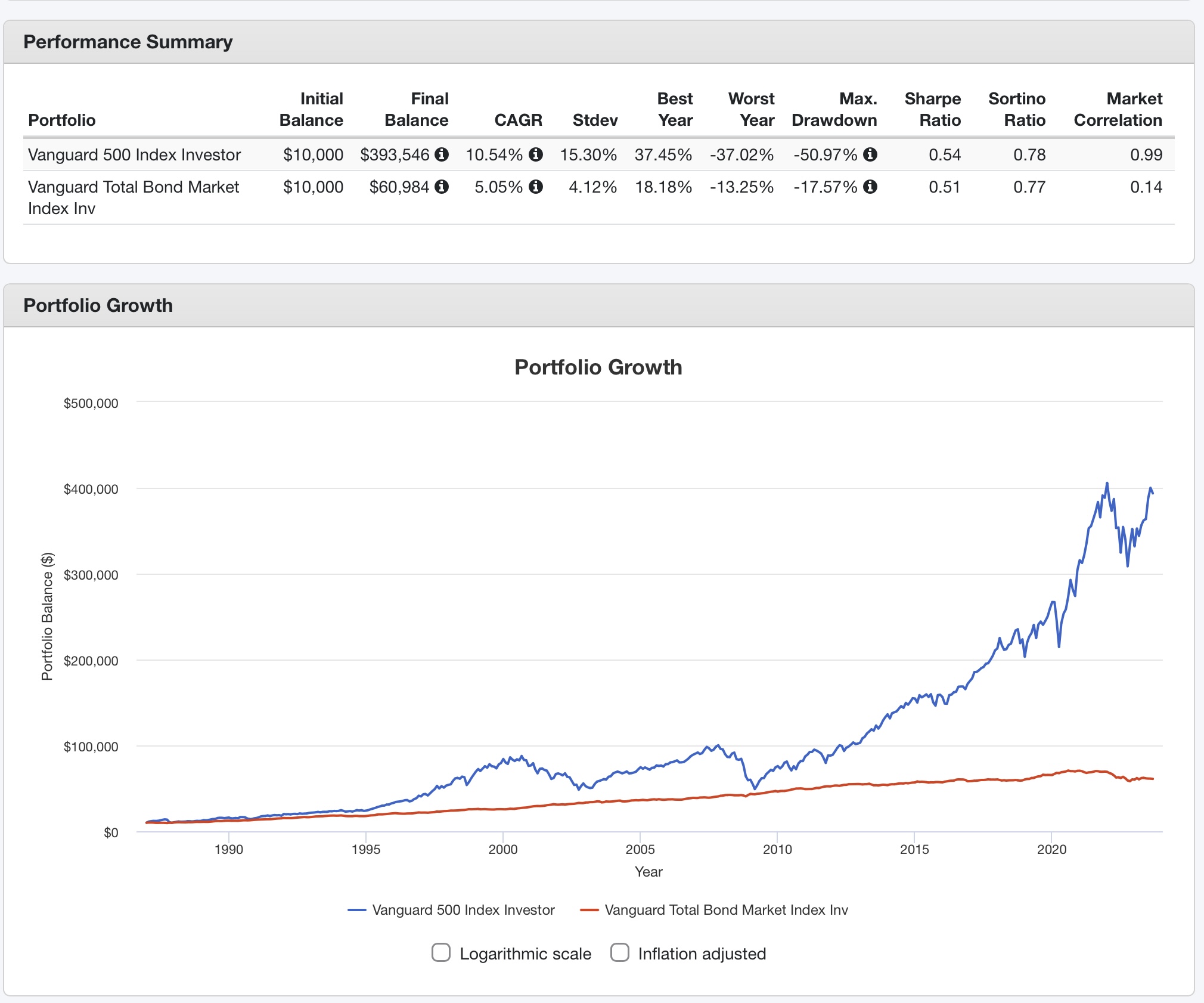Click the 37.45% best year value

663,154
